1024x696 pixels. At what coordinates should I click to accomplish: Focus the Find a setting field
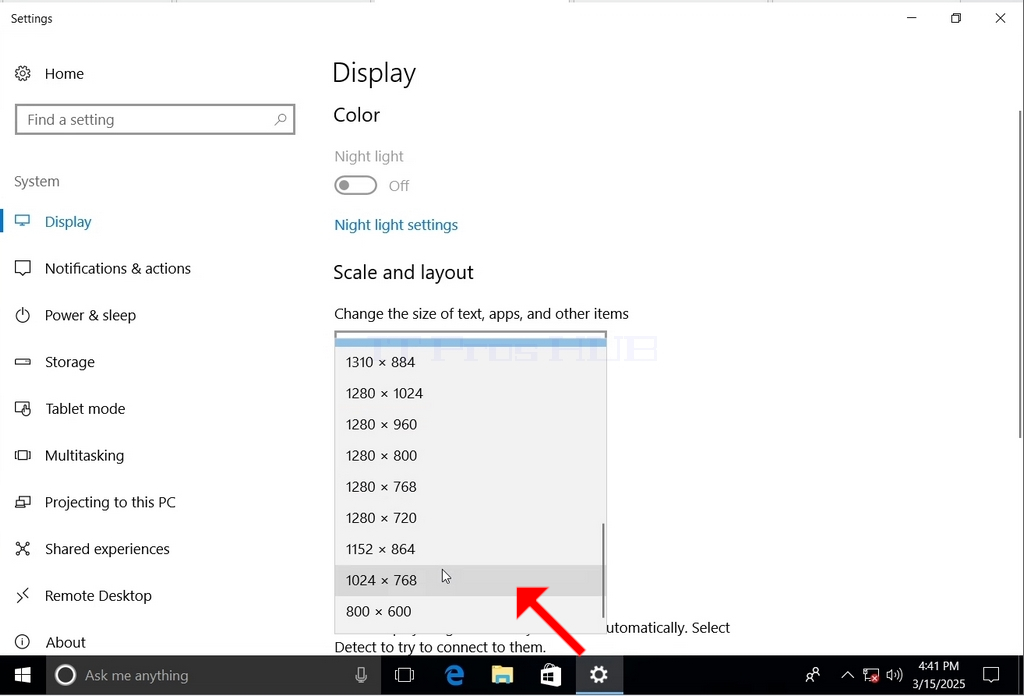(155, 119)
